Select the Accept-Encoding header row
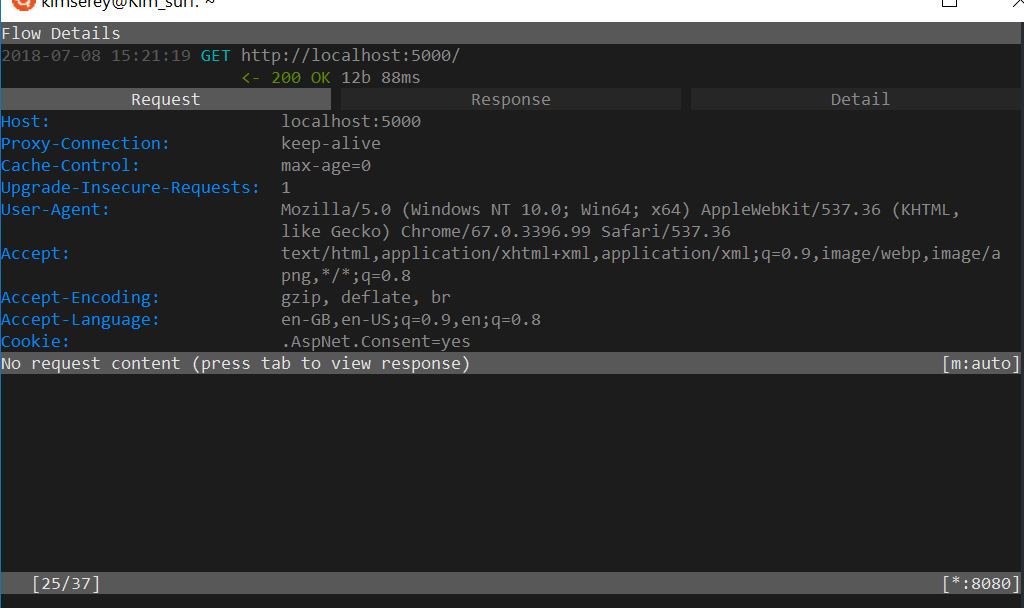 (x=80, y=298)
